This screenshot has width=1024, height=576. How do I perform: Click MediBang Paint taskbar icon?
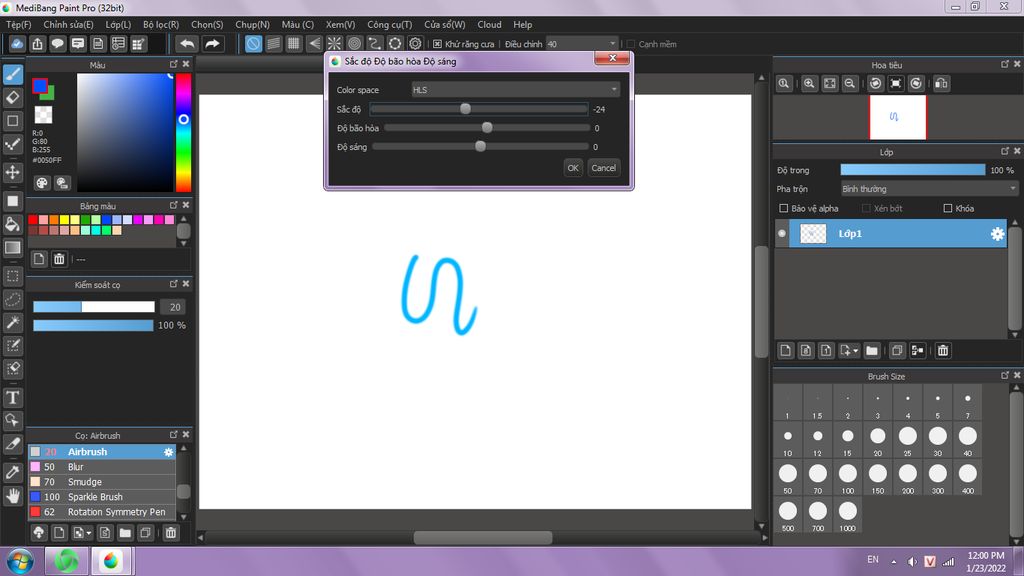[x=111, y=562]
